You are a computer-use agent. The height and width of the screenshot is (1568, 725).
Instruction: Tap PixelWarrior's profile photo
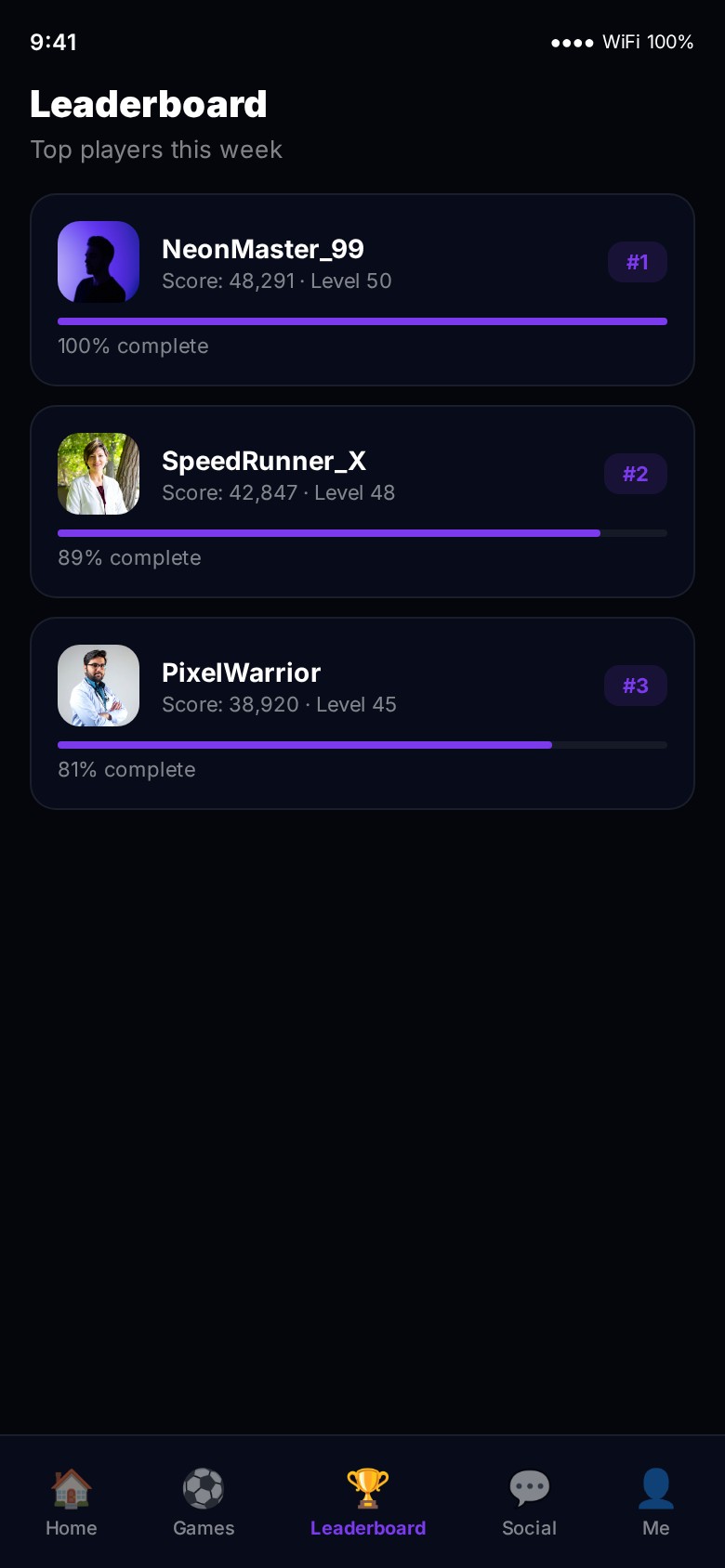(99, 686)
